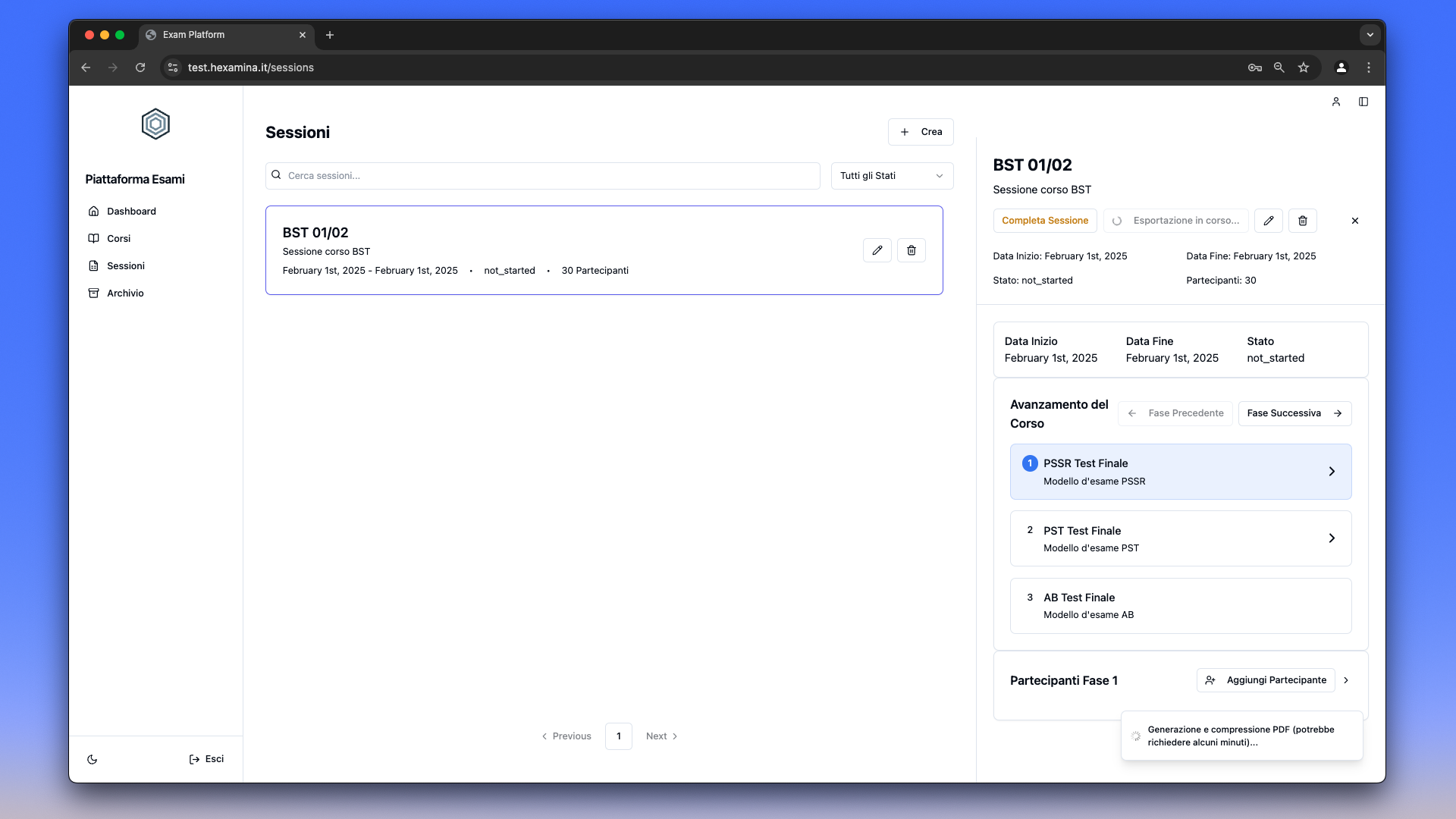Click the pencil icon in session detail panel
Screen dimensions: 1456x819
[x=1268, y=221]
